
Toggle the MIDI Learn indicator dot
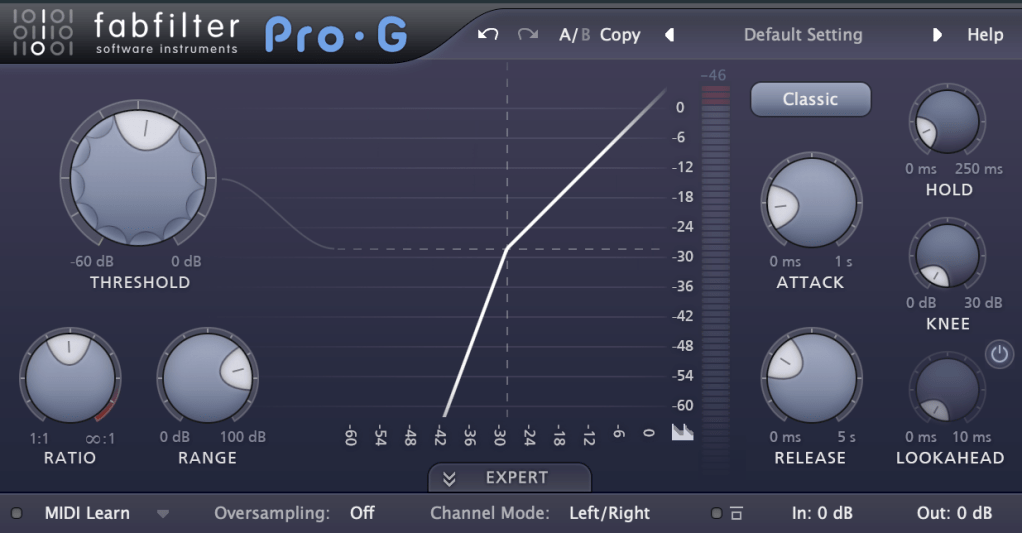click(x=17, y=514)
